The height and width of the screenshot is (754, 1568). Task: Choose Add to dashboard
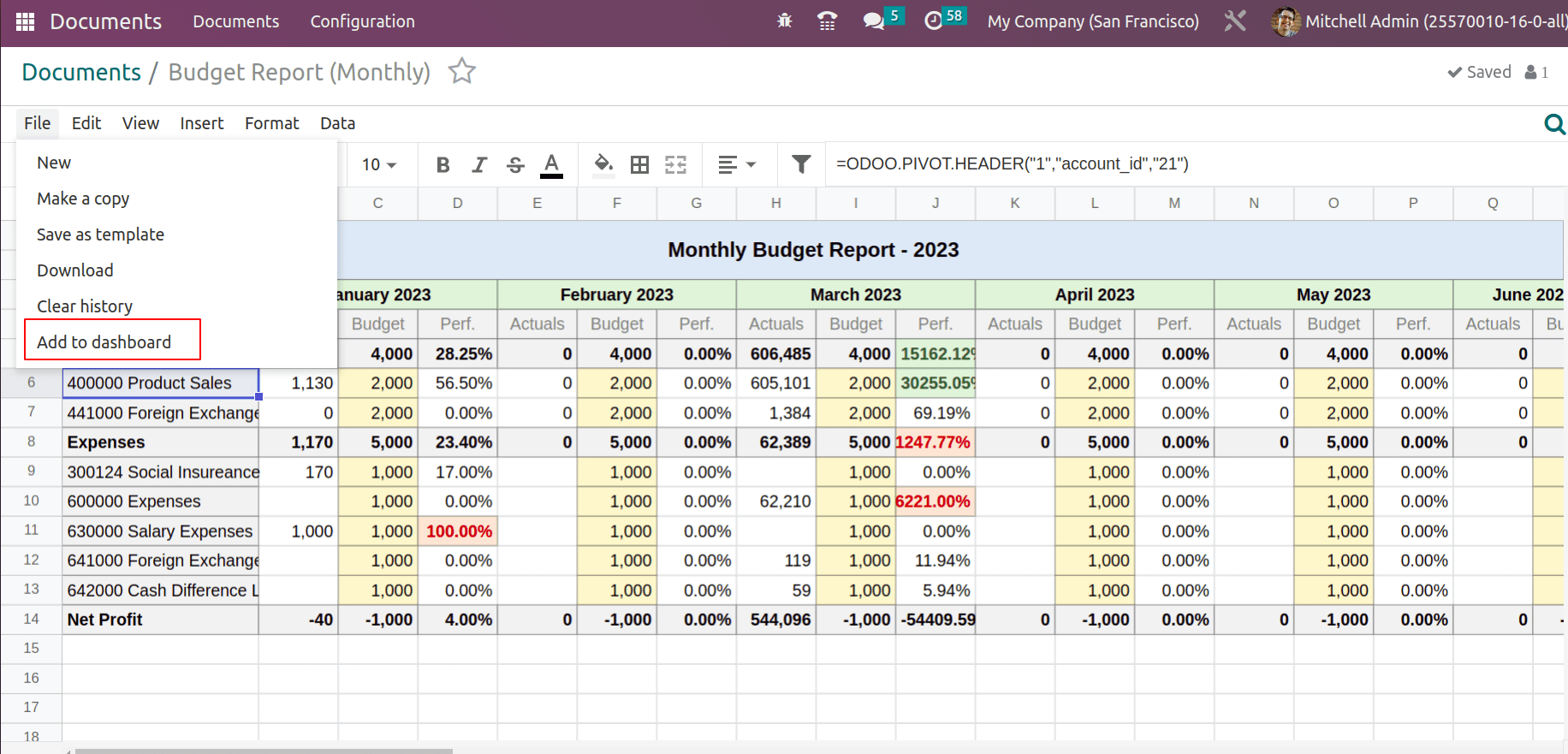click(x=177, y=342)
